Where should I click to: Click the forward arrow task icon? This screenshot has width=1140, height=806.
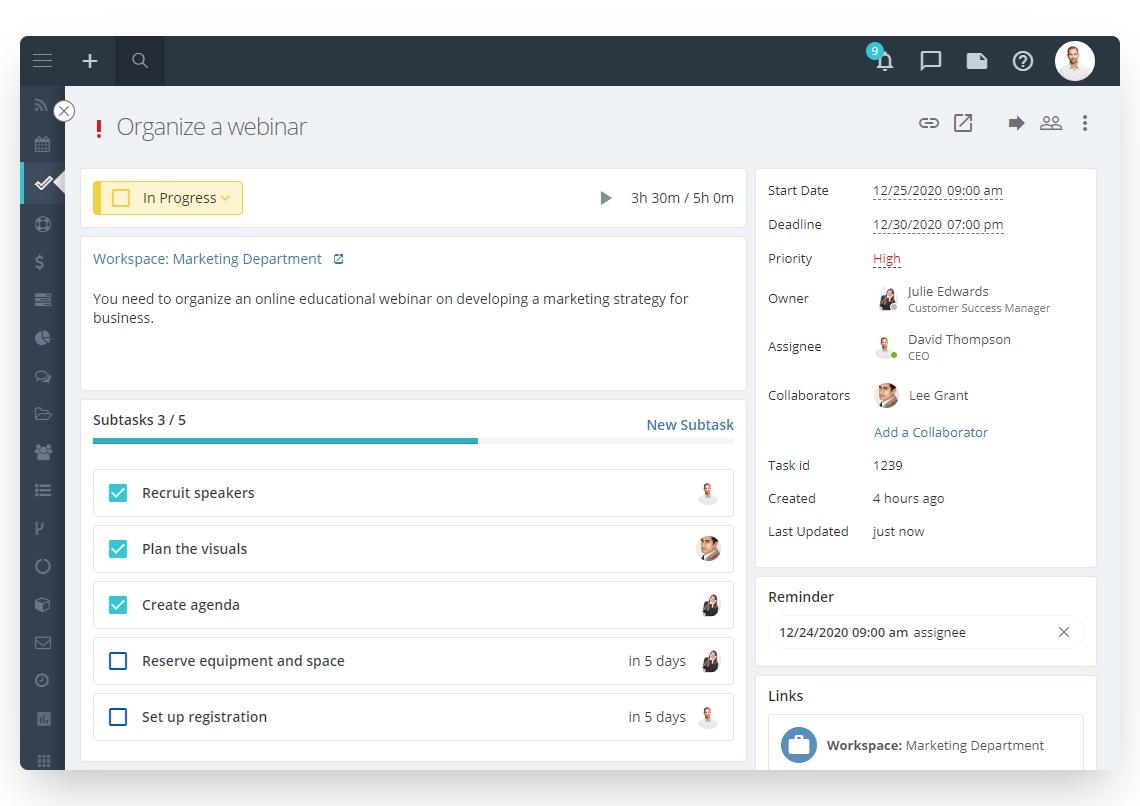pyautogui.click(x=1016, y=123)
